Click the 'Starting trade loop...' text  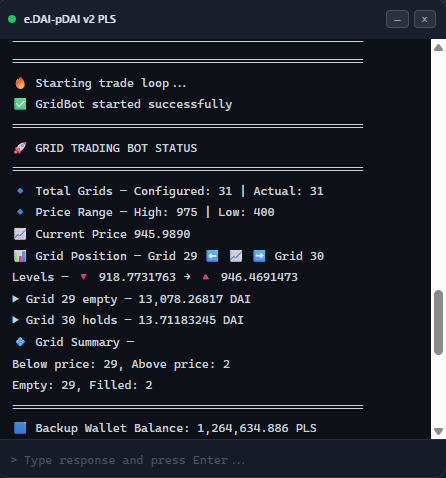click(111, 83)
